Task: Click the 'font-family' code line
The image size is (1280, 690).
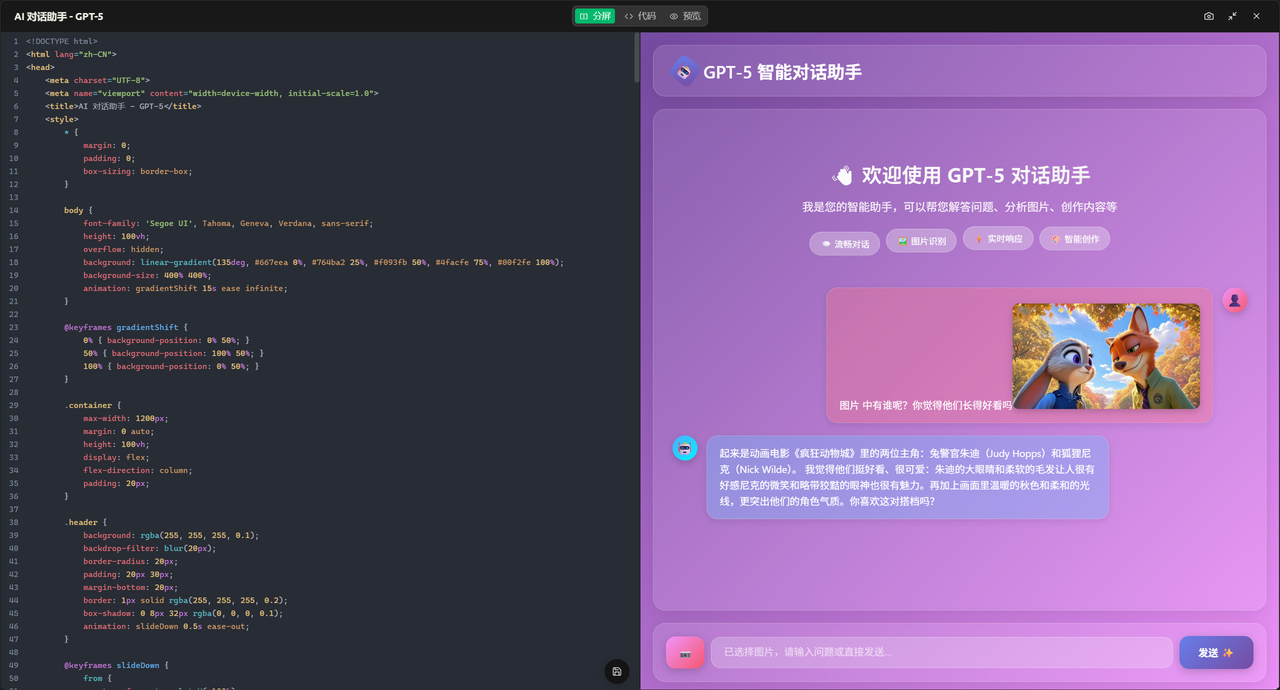Action: 228,223
